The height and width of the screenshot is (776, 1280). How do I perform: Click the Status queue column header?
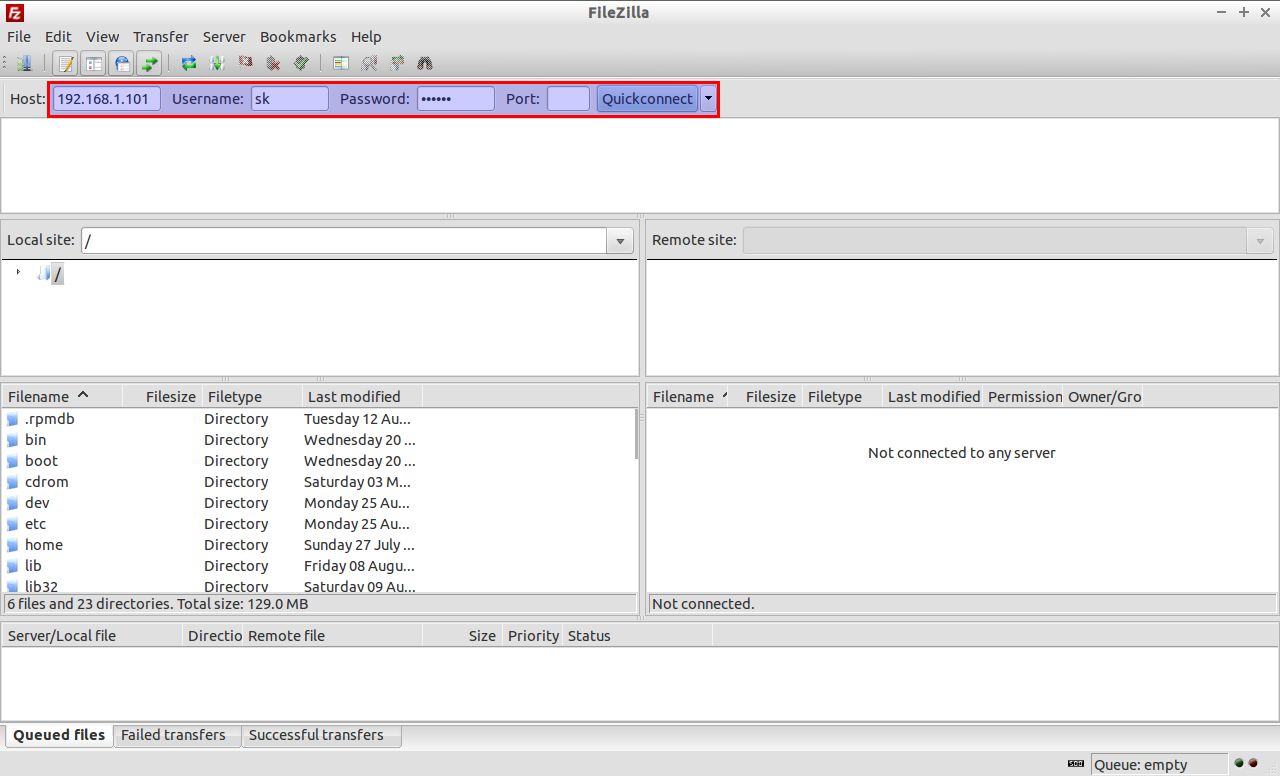click(x=638, y=636)
